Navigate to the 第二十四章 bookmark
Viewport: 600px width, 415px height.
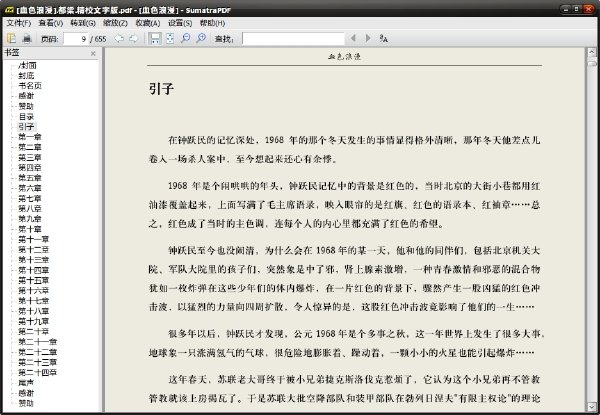point(38,372)
